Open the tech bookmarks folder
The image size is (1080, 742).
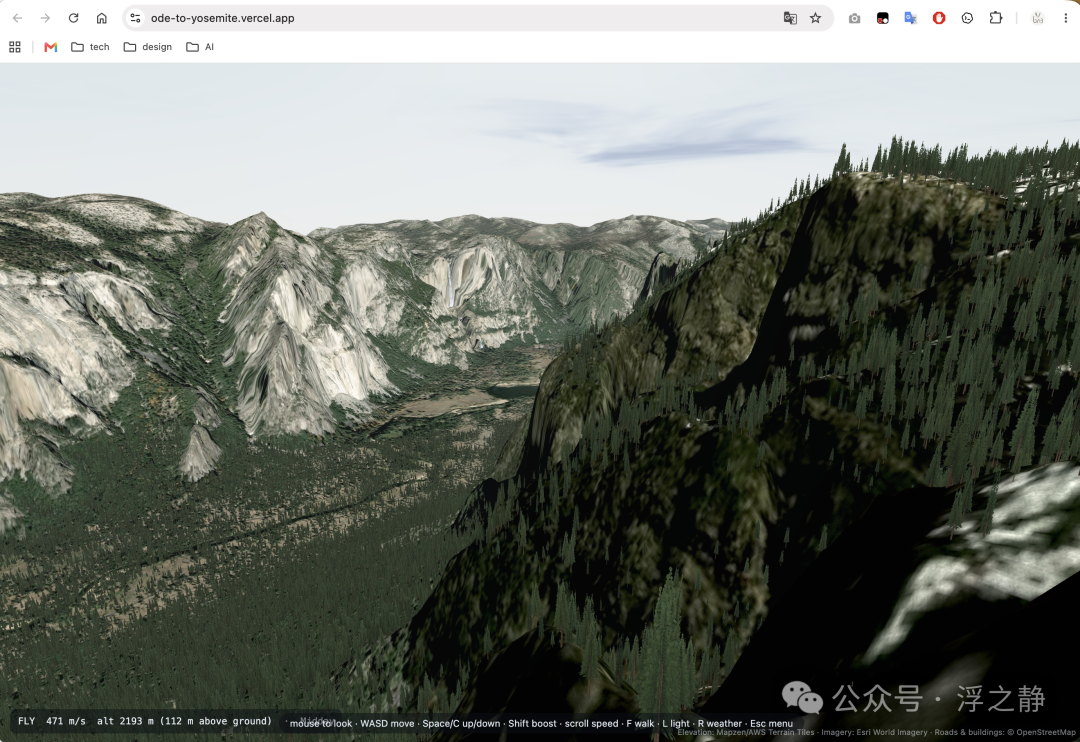90,47
